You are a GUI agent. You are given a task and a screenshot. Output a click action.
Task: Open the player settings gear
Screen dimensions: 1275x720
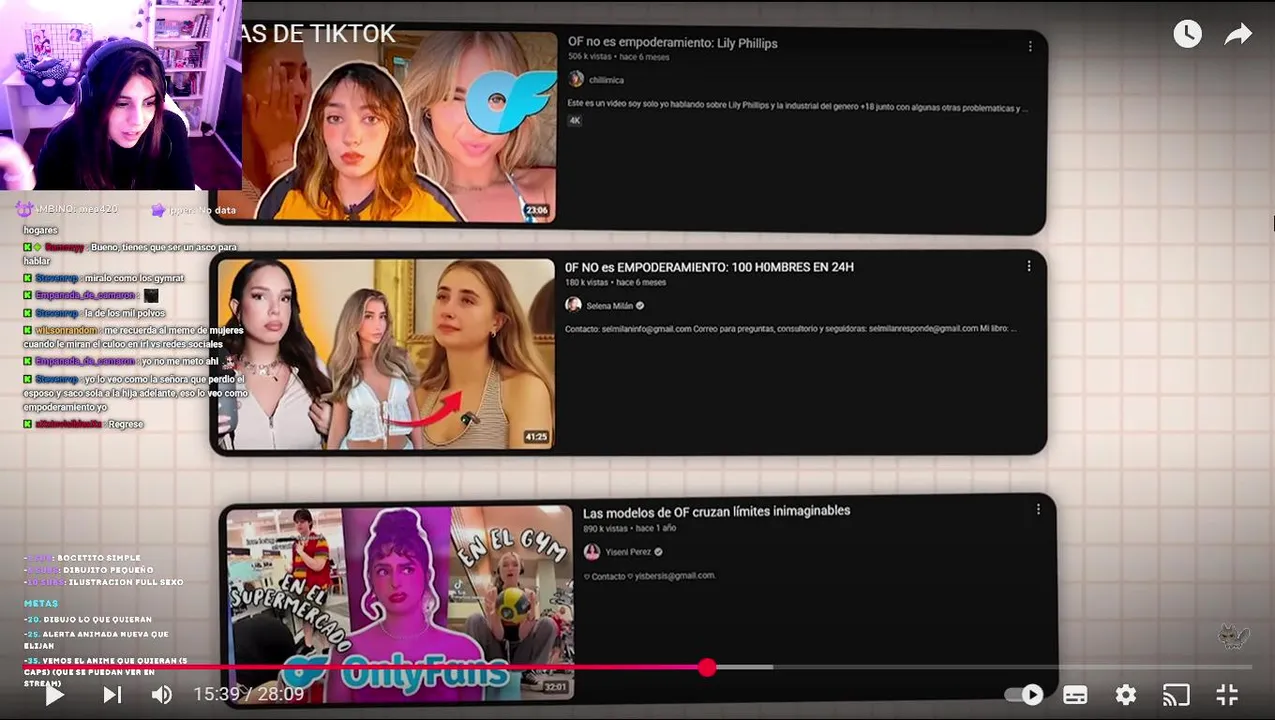coord(1126,694)
